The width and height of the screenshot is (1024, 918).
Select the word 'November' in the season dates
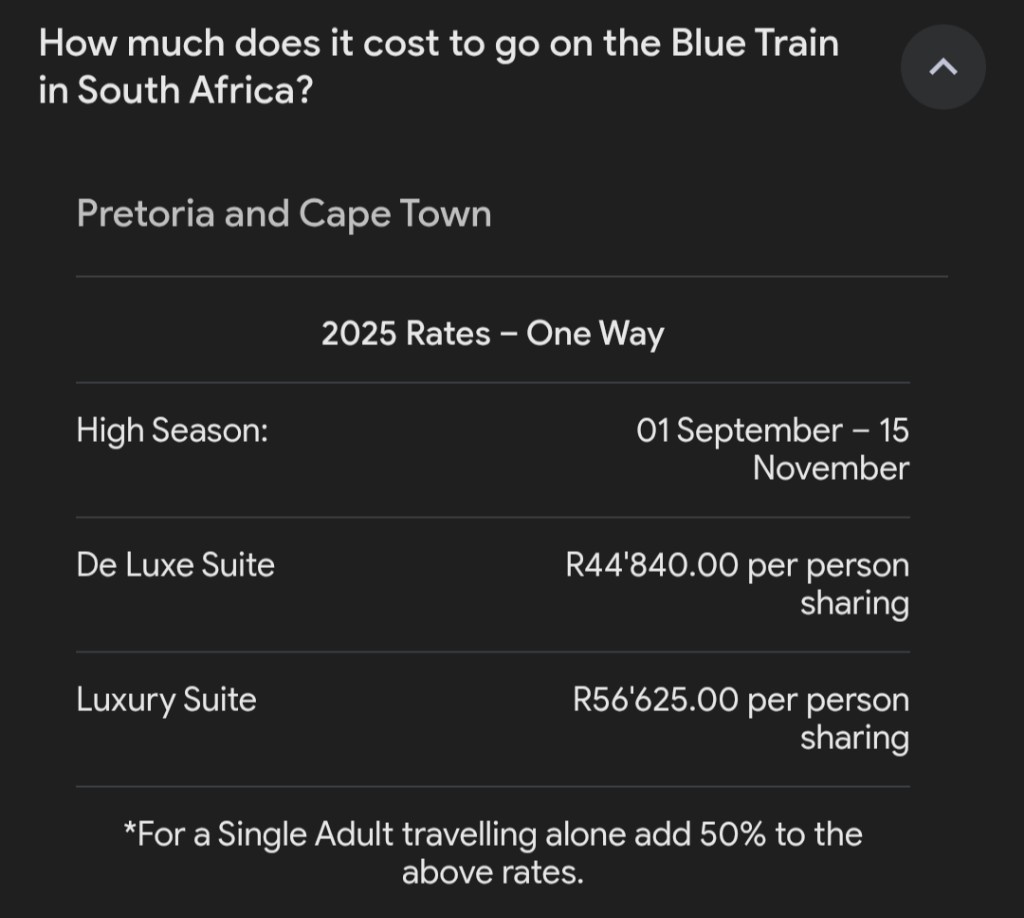830,468
